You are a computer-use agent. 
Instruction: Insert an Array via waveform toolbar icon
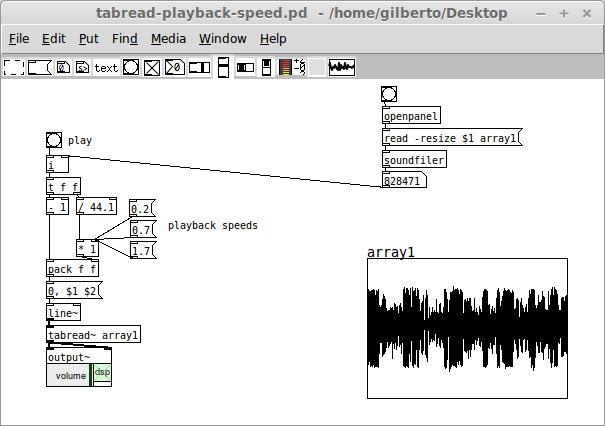tap(343, 67)
